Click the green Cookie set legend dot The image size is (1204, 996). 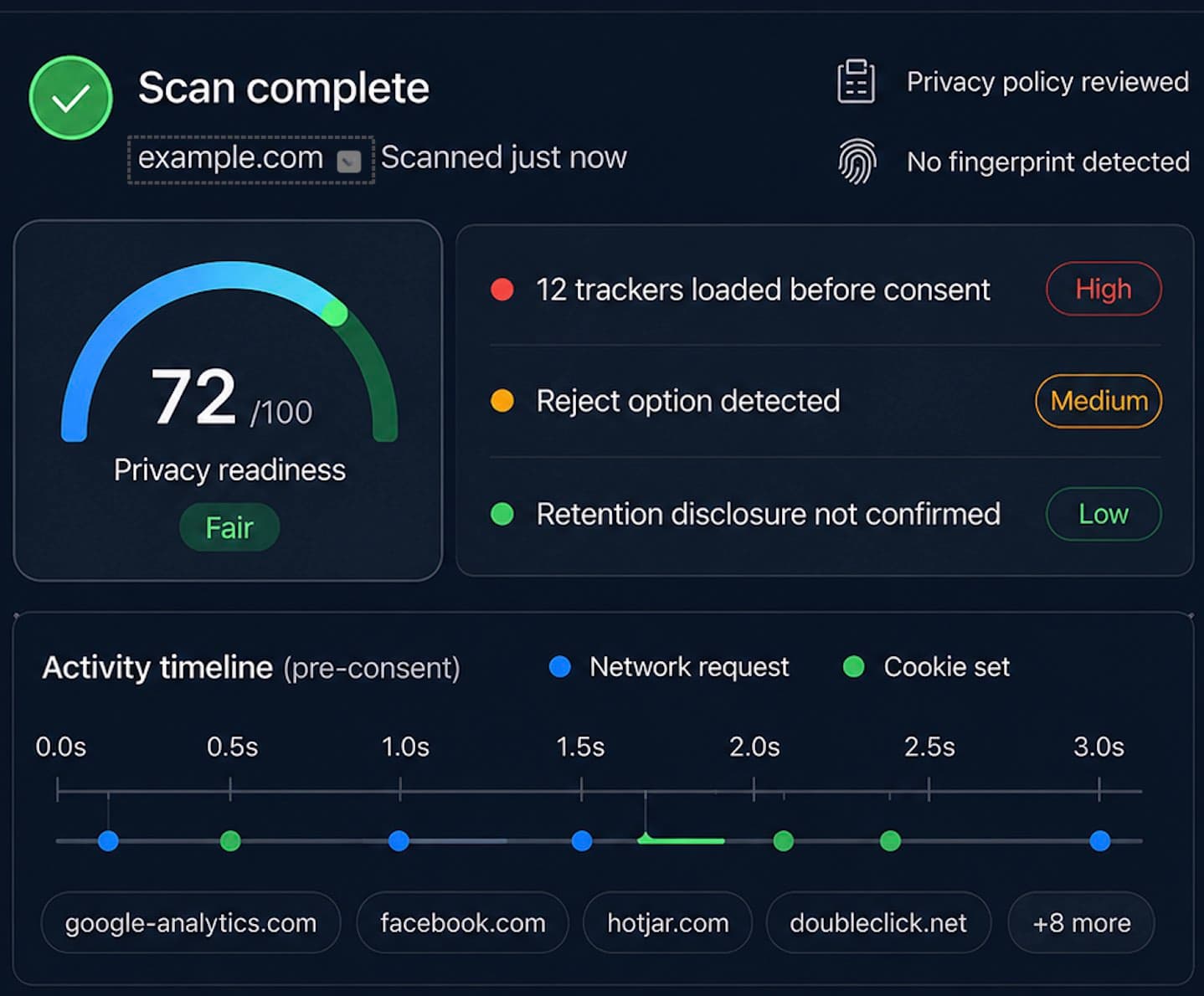coord(853,667)
